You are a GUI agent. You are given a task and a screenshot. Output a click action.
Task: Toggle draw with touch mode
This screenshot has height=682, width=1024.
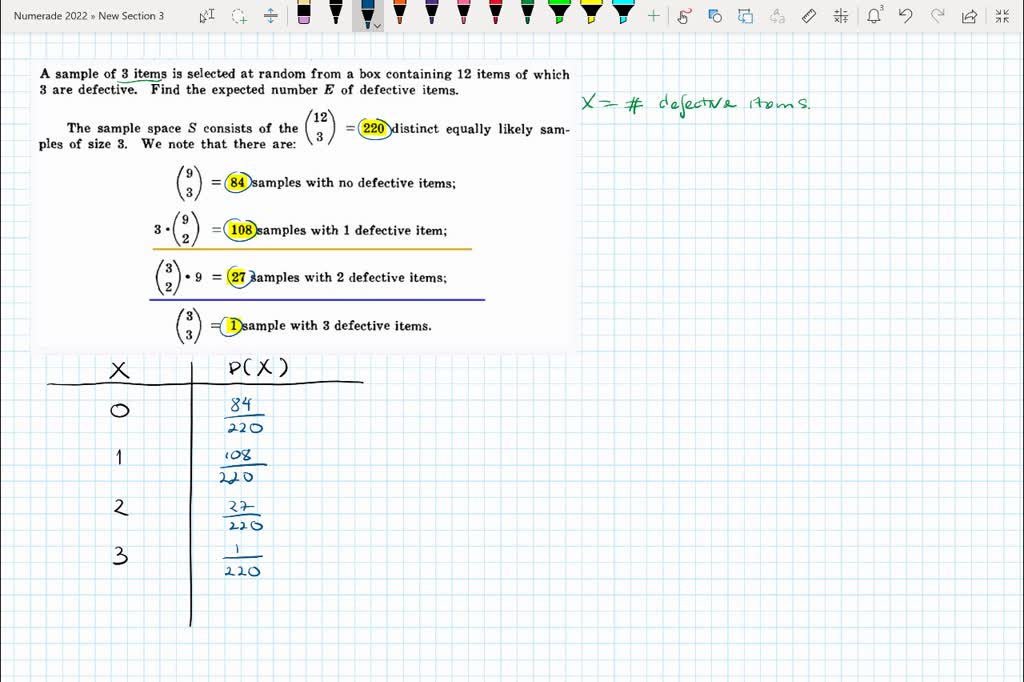pos(684,15)
